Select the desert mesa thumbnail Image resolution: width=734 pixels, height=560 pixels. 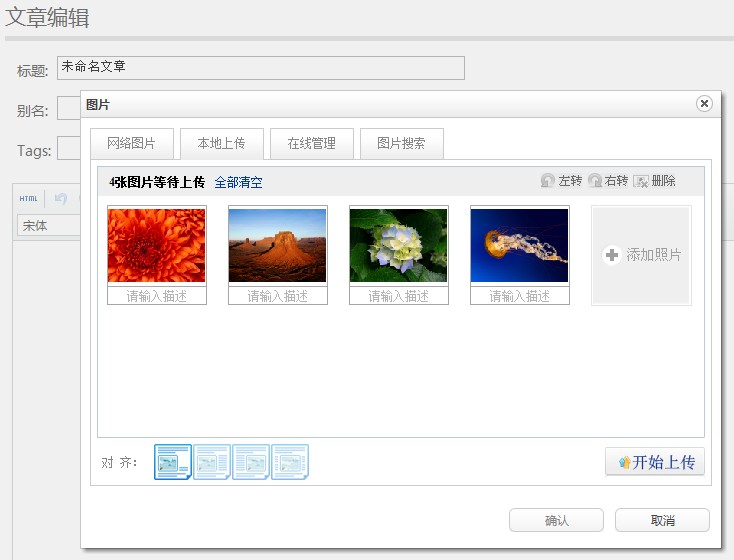[277, 245]
